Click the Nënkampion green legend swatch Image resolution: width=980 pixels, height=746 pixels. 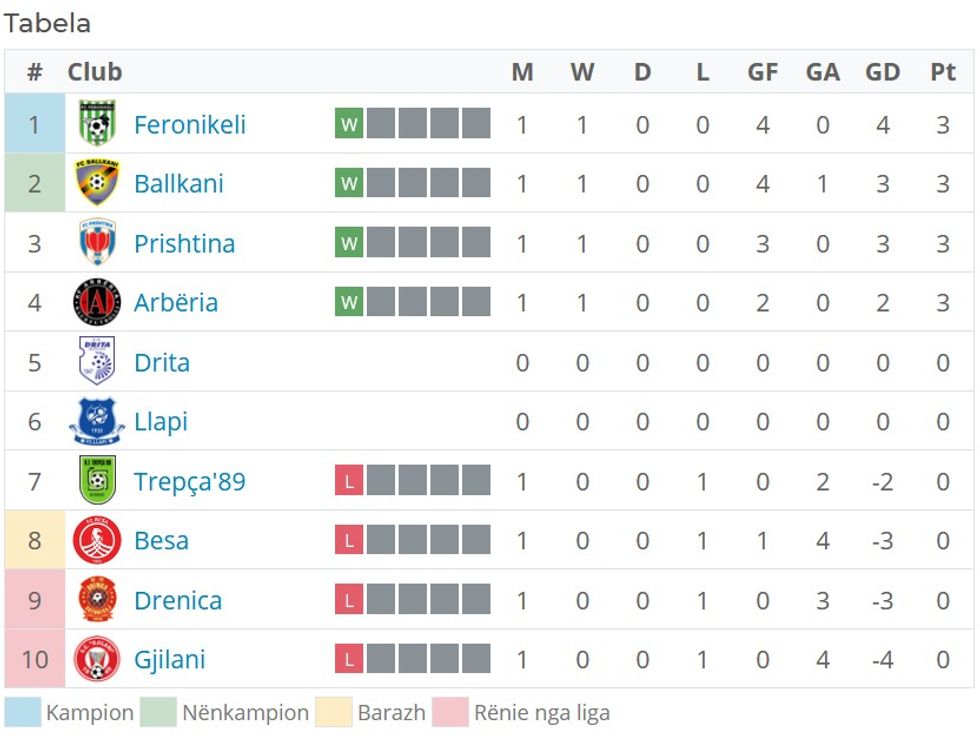[158, 713]
